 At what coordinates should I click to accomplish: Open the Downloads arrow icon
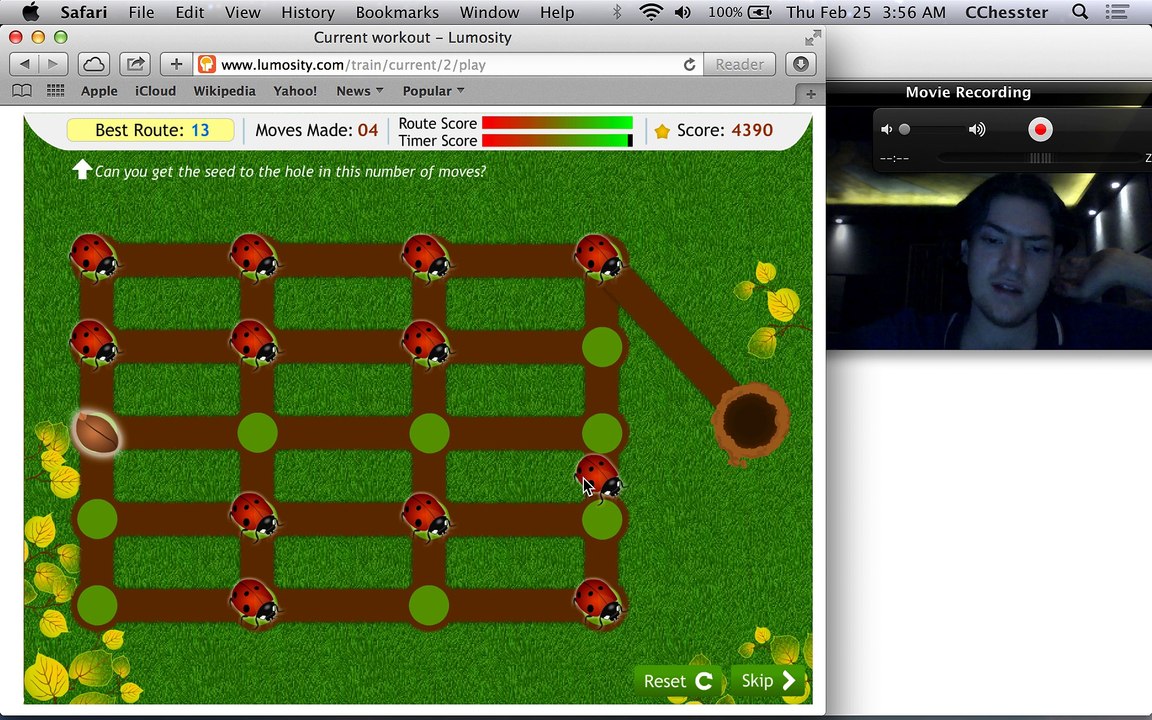coord(801,64)
